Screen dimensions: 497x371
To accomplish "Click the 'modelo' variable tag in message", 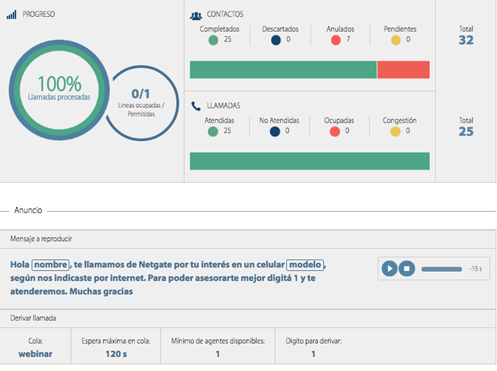I will [305, 265].
